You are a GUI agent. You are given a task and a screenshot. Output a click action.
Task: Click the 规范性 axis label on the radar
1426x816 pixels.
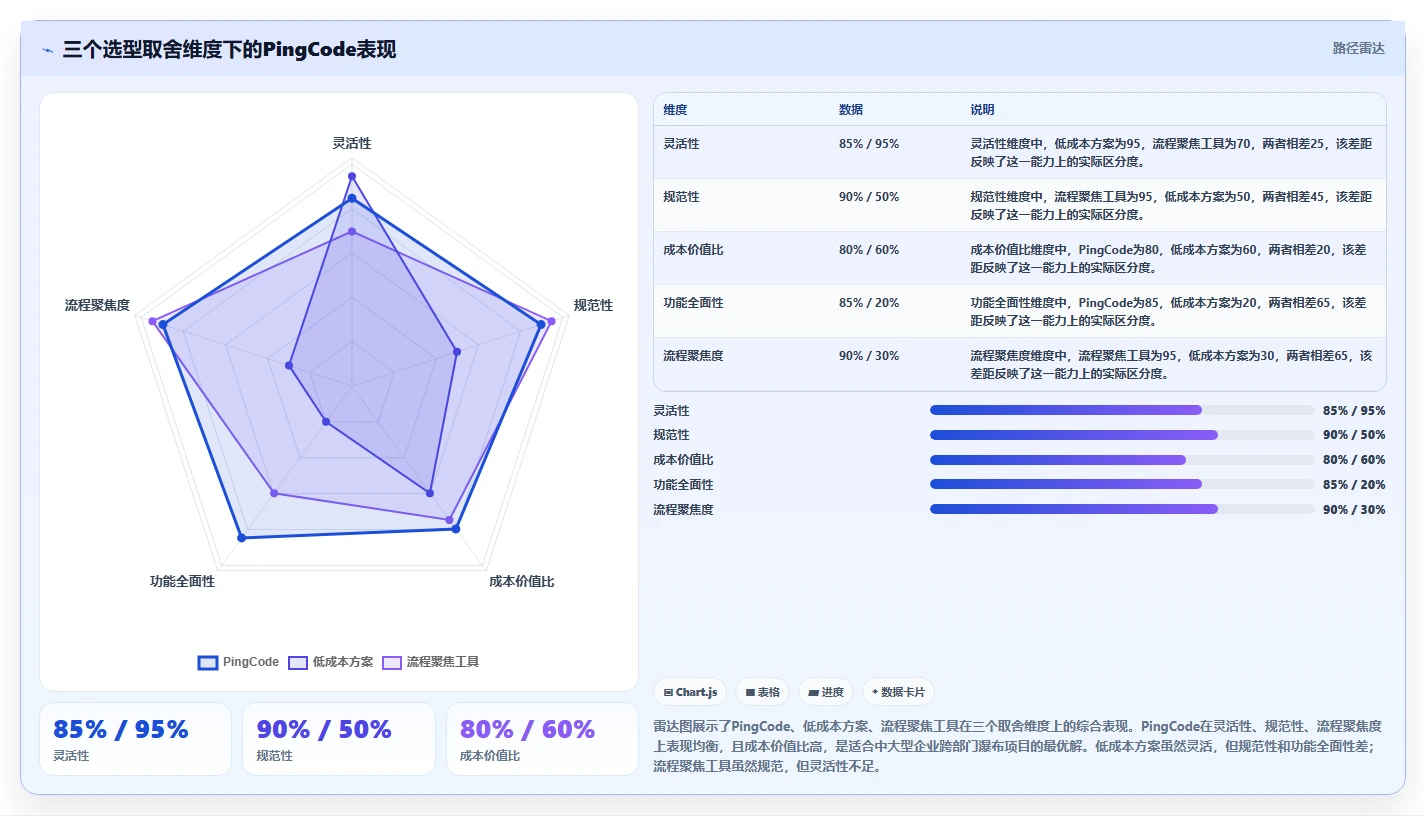(593, 305)
